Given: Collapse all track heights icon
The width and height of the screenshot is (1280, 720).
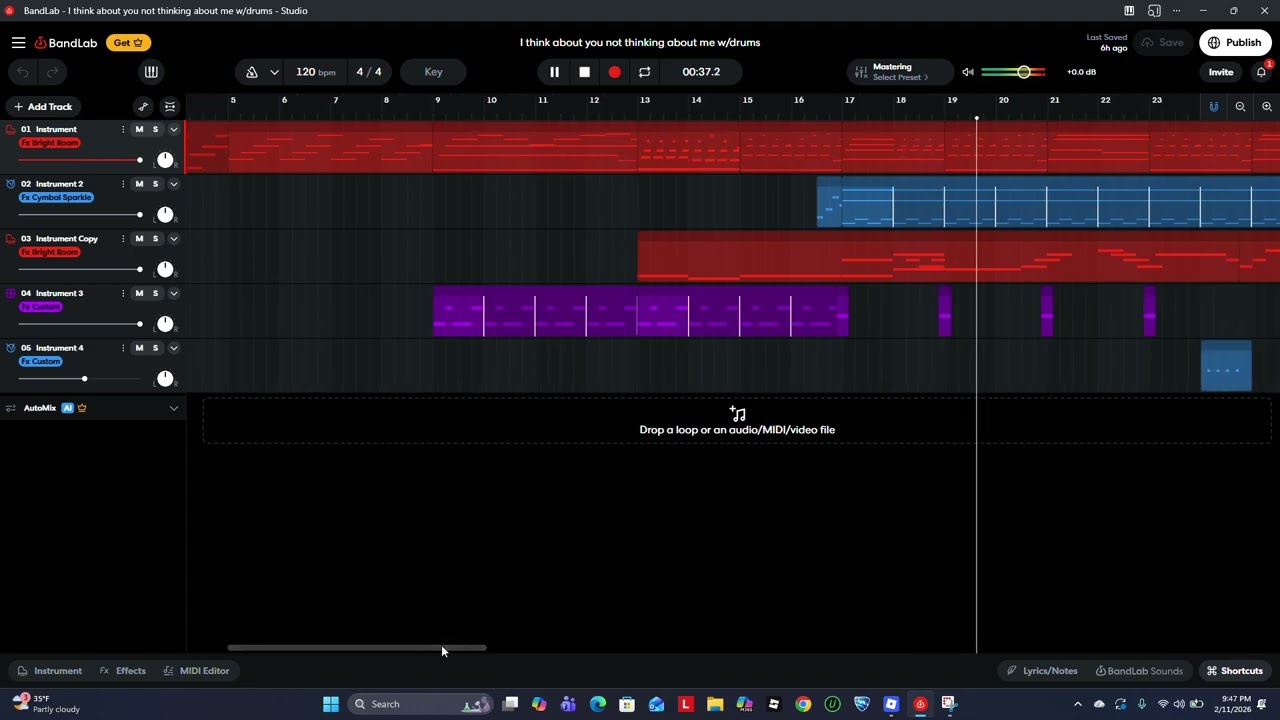Looking at the screenshot, I should coord(170,107).
